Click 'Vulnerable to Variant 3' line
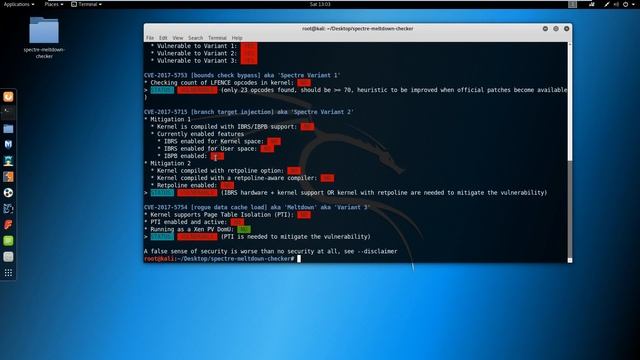The height and width of the screenshot is (360, 640). (x=203, y=61)
